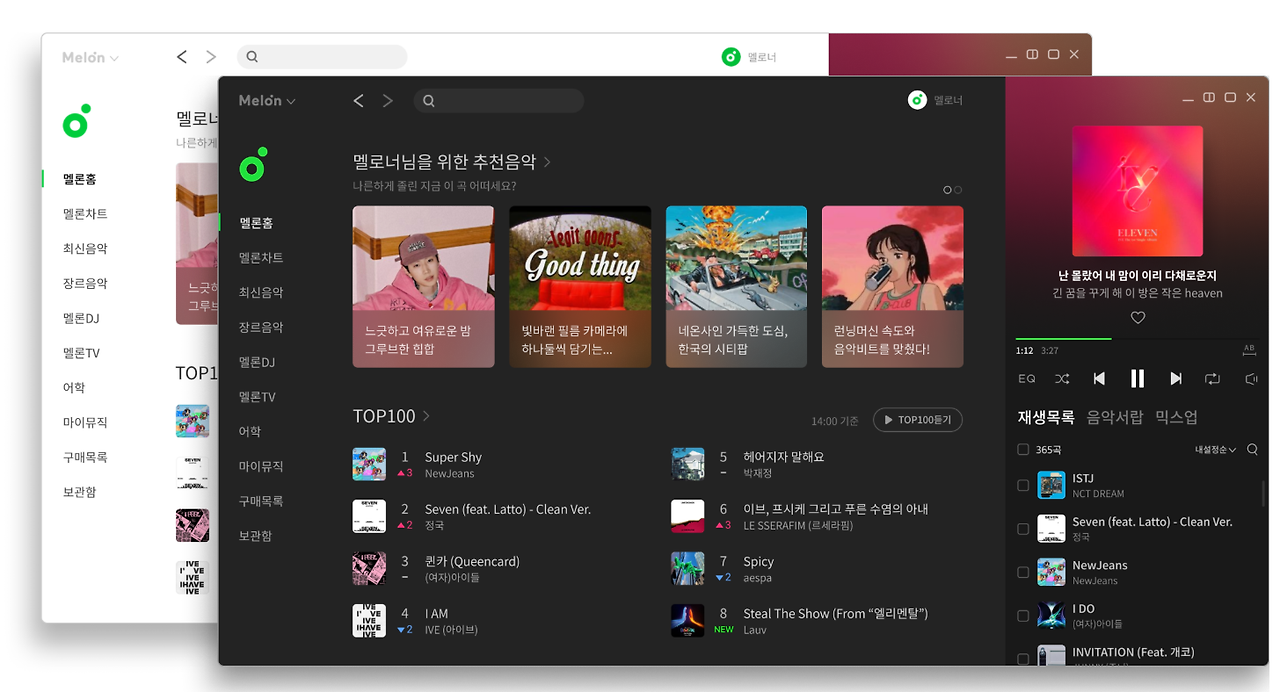This screenshot has width=1280, height=692.
Task: Click the green Melon logo in light window
Action: (76, 121)
